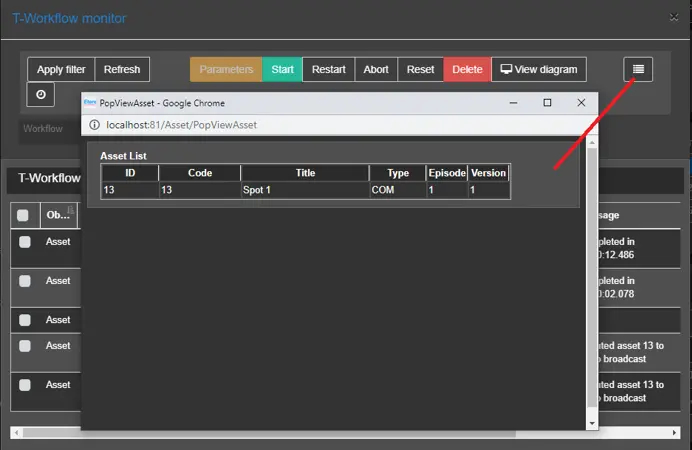Open the Parameters option

tap(226, 70)
